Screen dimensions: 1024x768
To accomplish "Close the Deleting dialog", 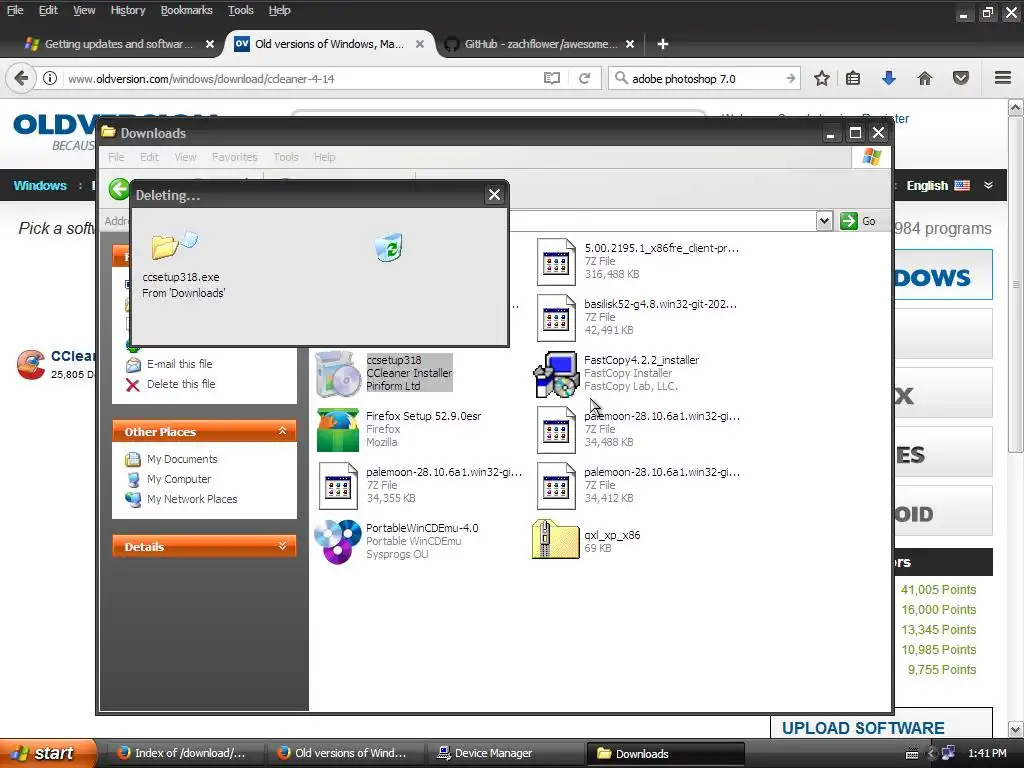I will pos(494,195).
